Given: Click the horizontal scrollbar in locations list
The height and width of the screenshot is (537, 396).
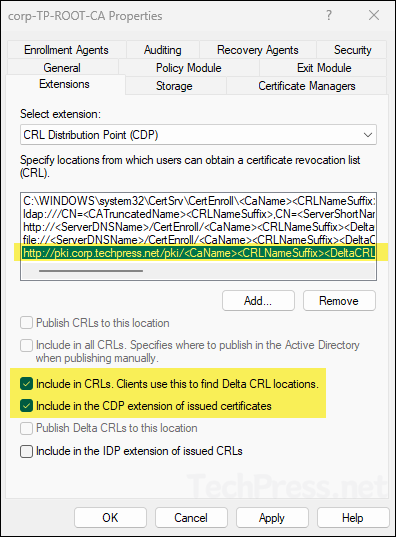Looking at the screenshot, I should 91,271.
